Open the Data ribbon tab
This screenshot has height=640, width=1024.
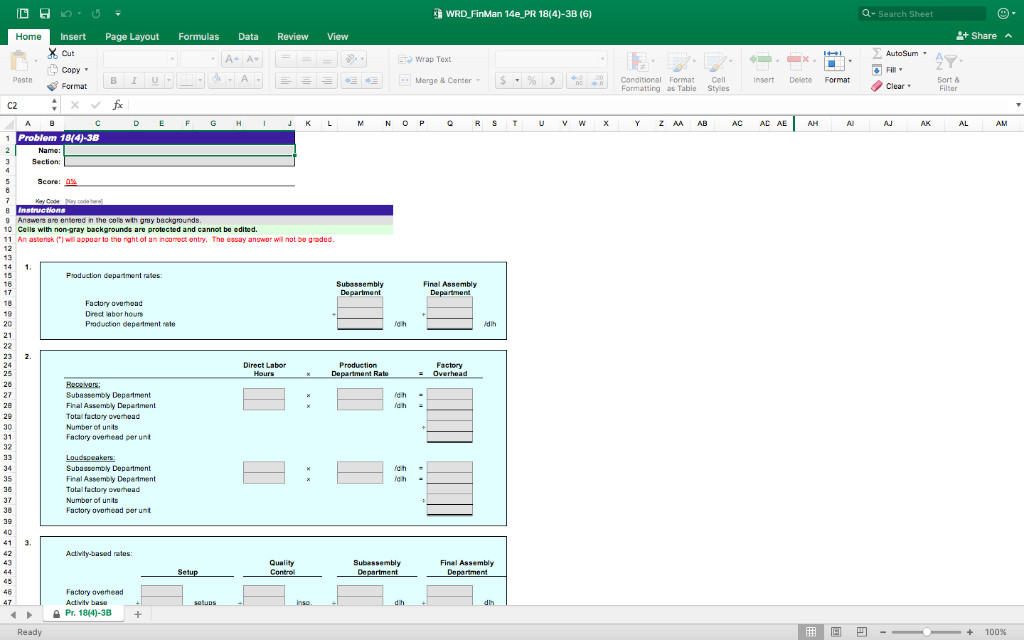click(x=248, y=37)
